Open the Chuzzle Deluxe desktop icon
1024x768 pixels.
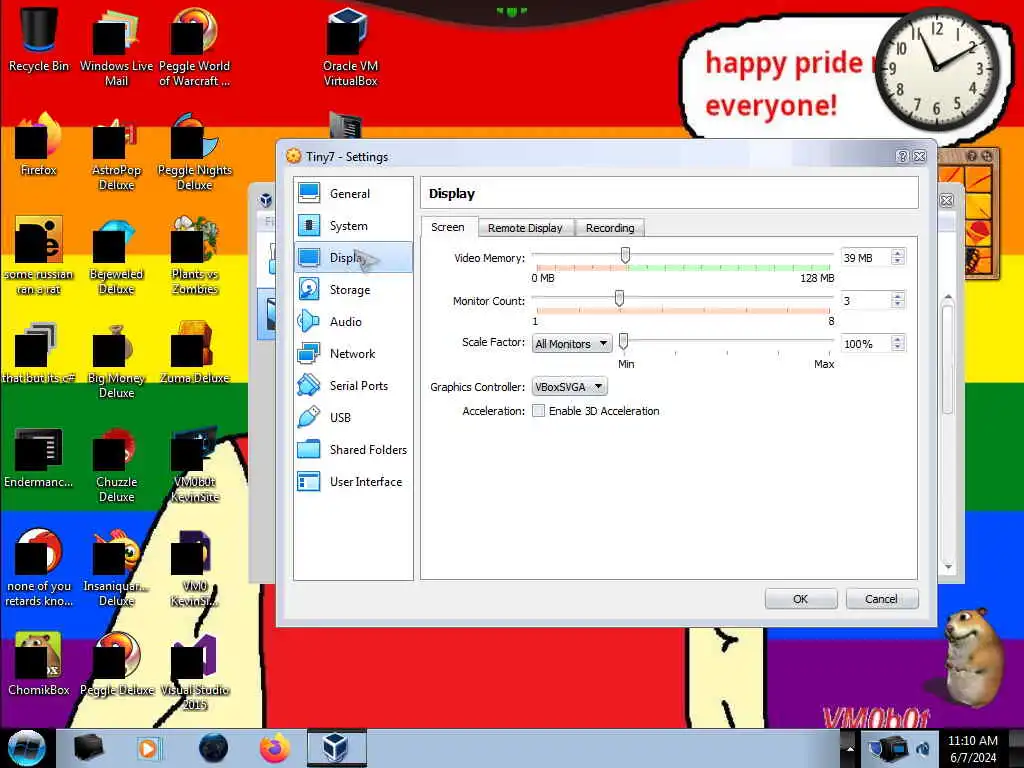coord(116,464)
